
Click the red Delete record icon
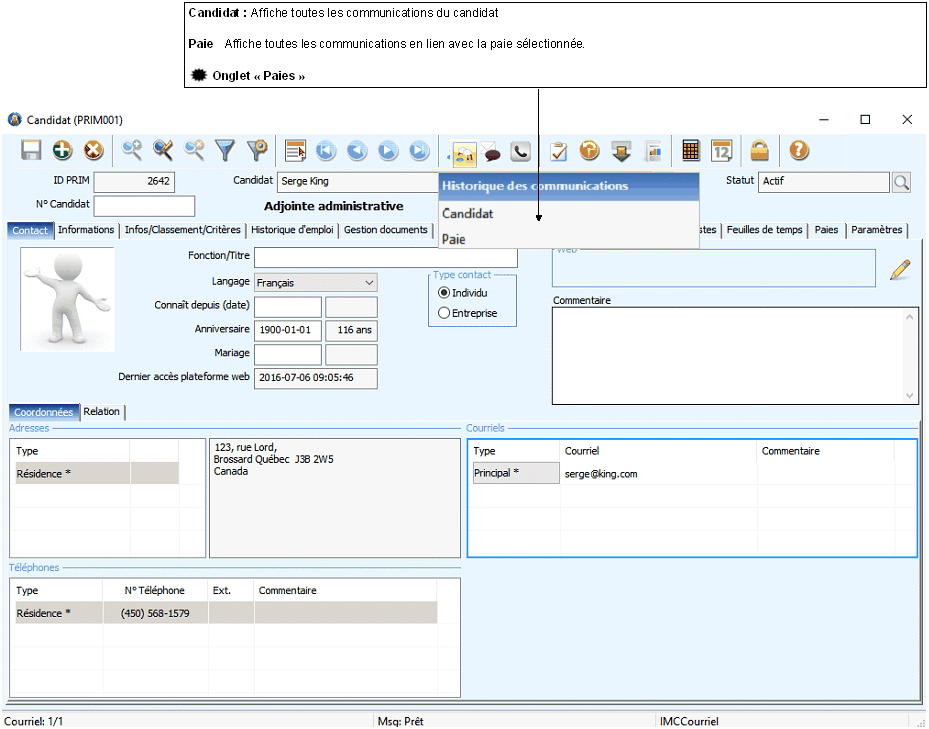tap(93, 151)
